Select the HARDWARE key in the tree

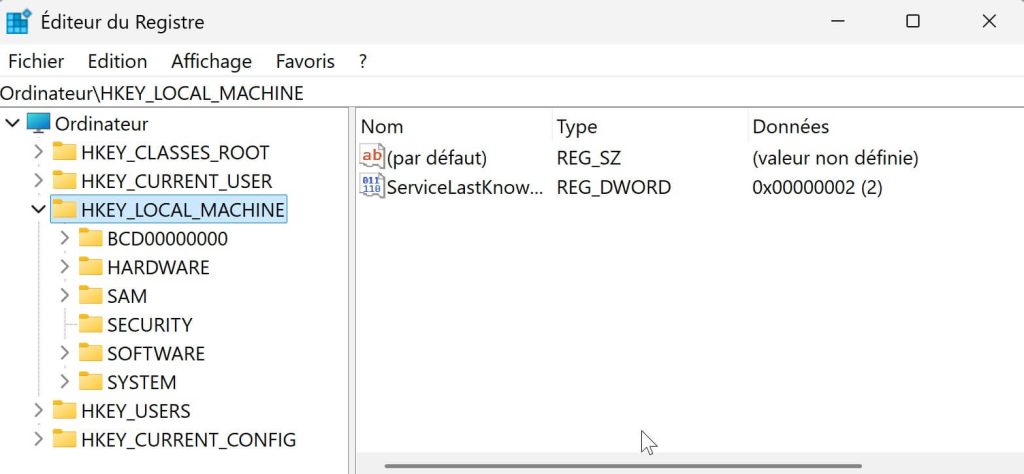coord(158,268)
